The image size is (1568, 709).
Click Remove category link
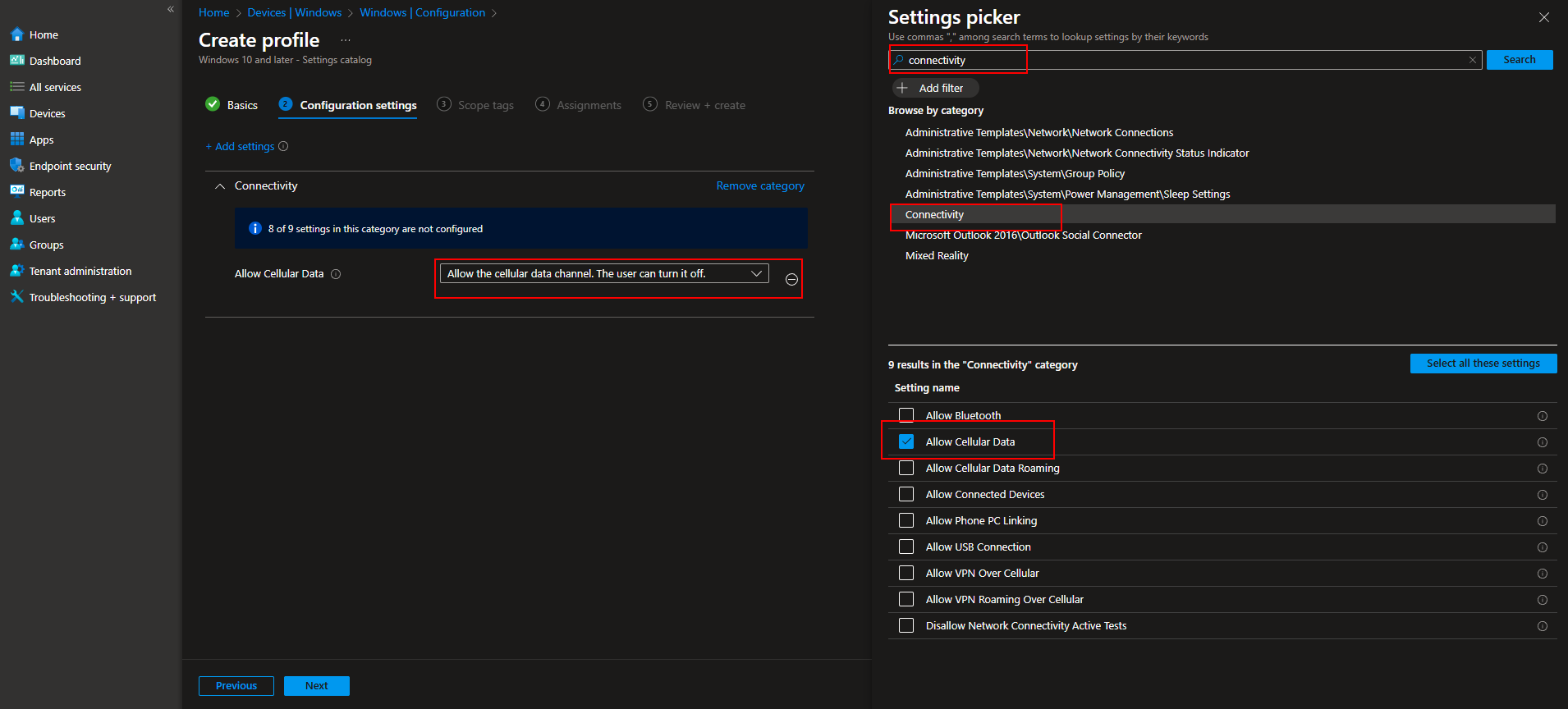[760, 185]
